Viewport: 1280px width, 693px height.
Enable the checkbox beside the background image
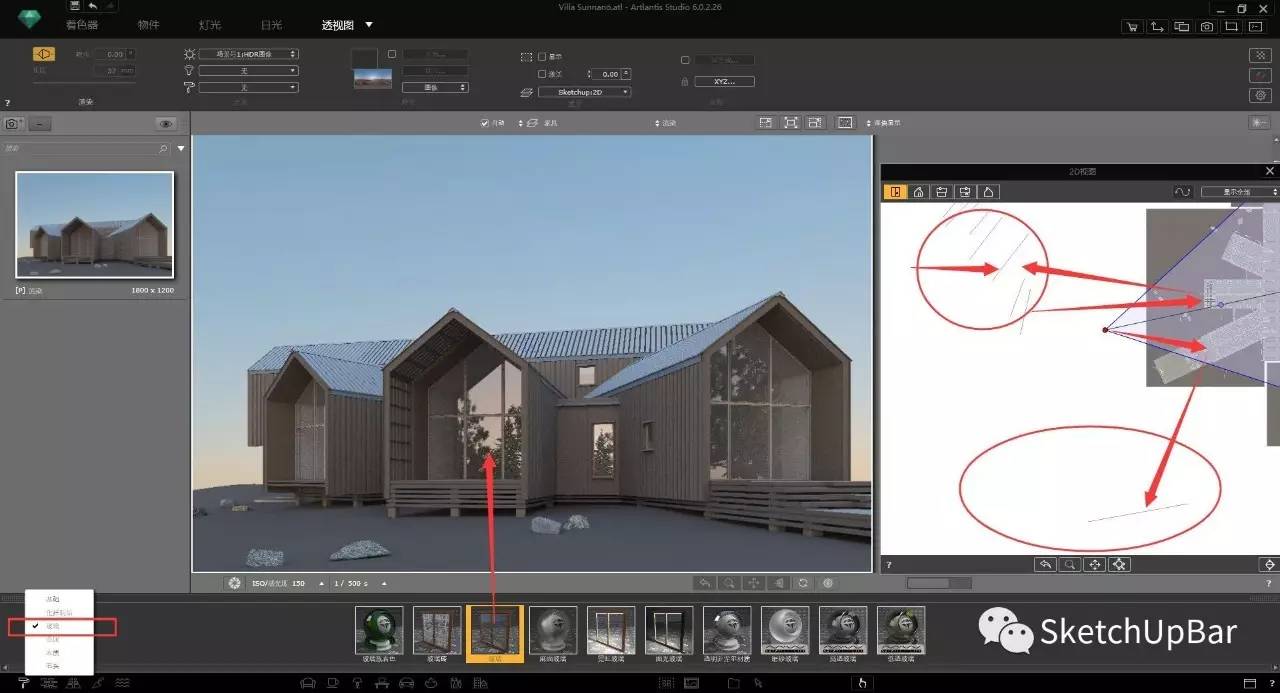coord(392,54)
